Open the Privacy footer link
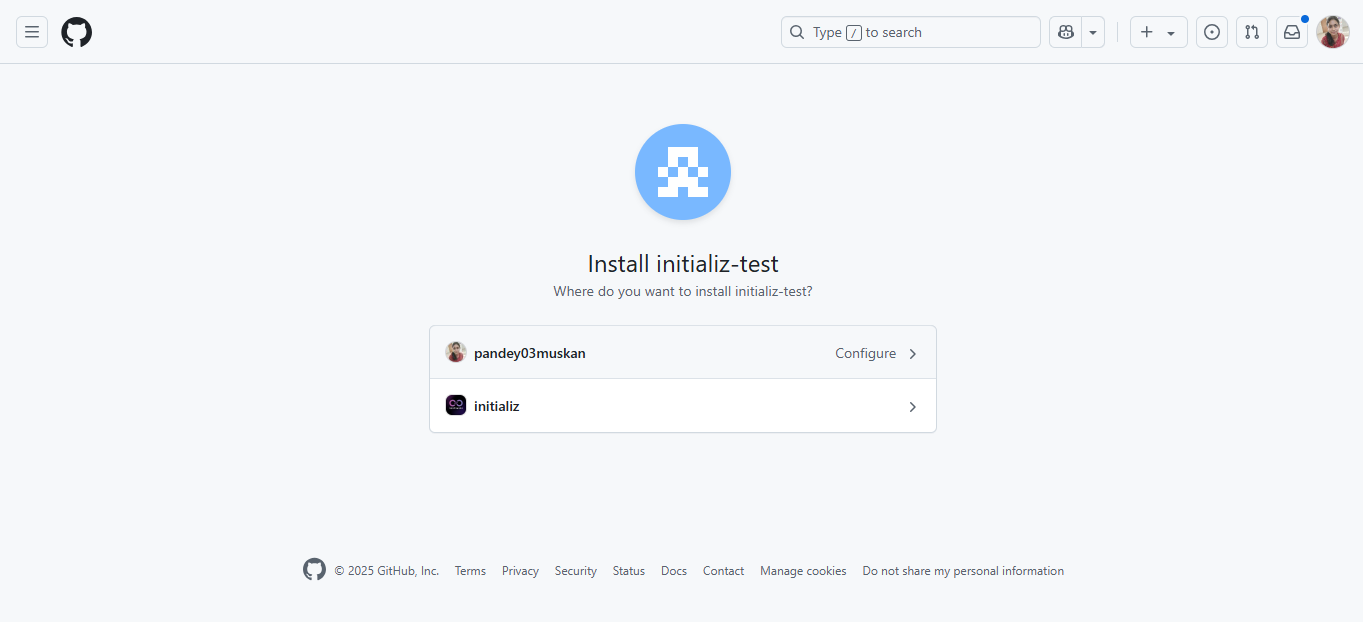 click(520, 571)
